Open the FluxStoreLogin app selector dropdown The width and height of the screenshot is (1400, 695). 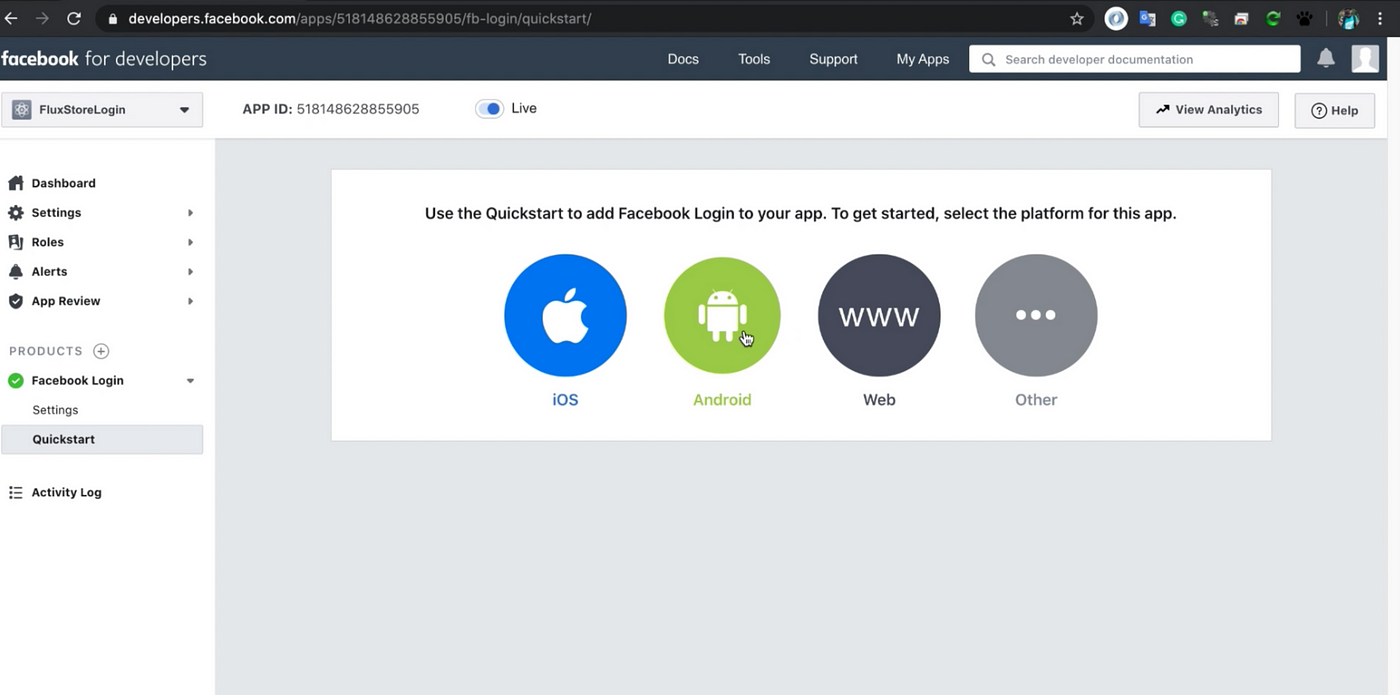[x=102, y=110]
